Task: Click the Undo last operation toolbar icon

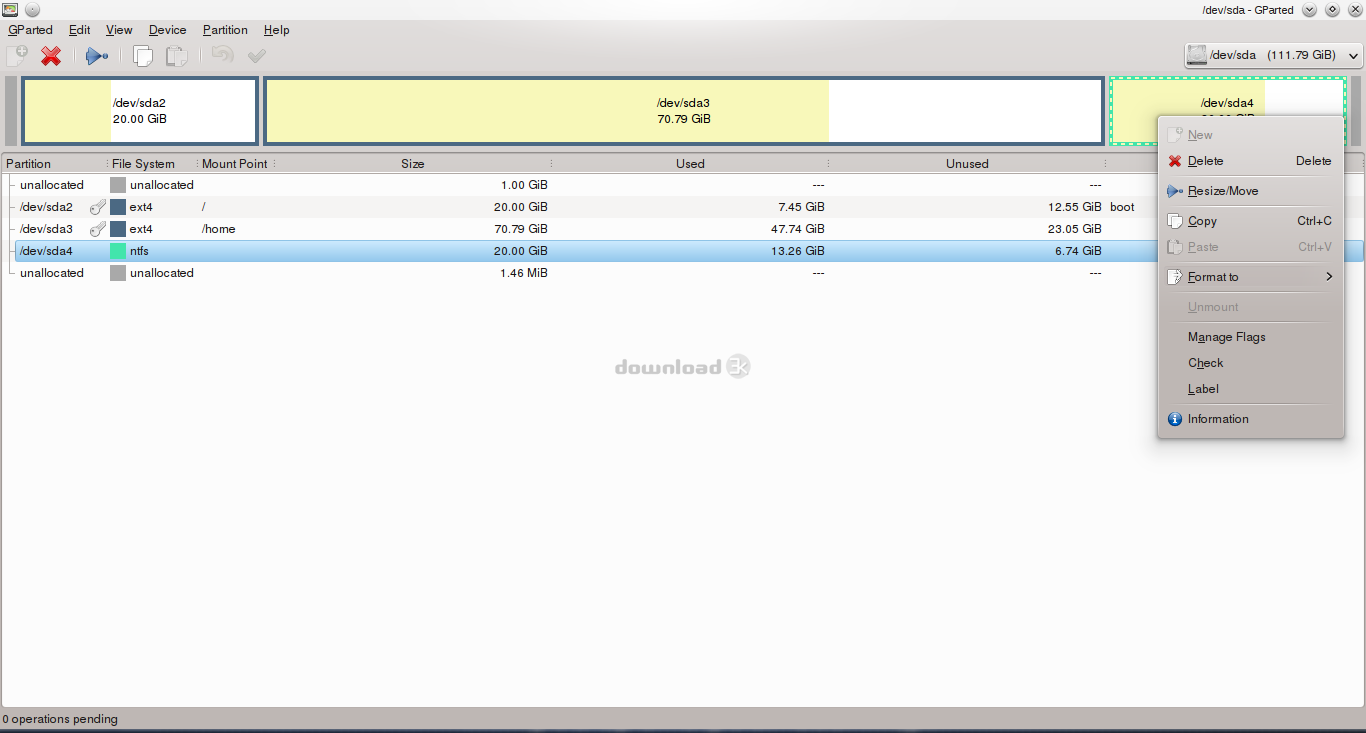Action: tap(222, 56)
